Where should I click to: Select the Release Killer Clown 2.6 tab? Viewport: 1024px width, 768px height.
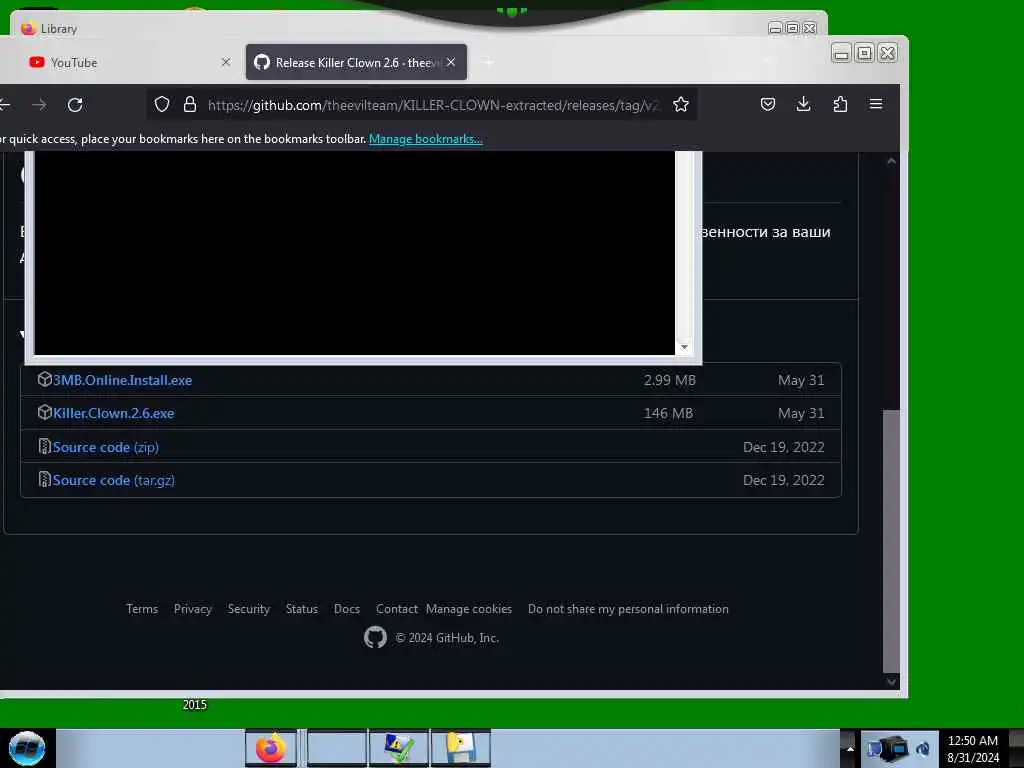coord(356,62)
